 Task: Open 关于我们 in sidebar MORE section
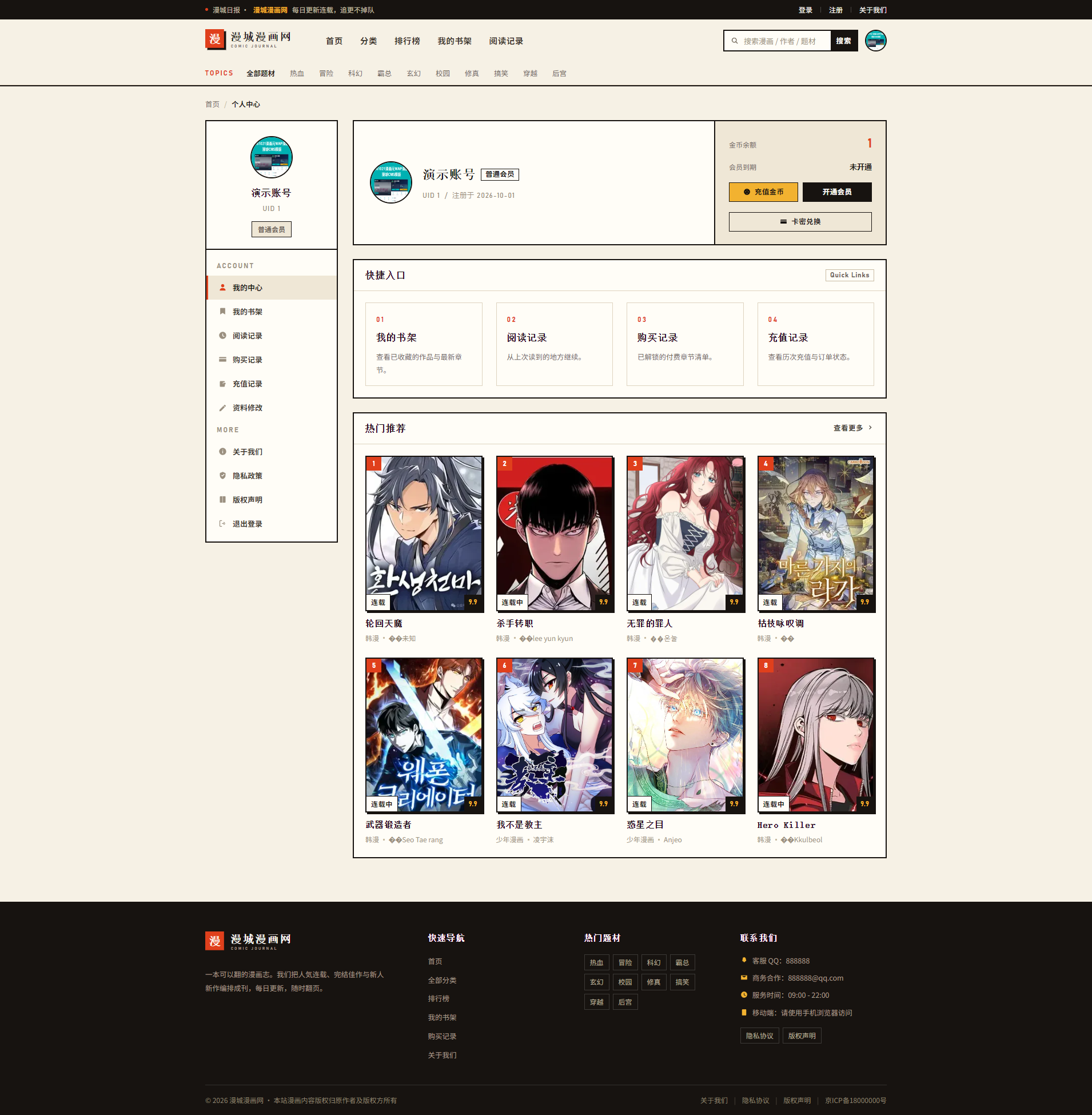[x=271, y=452]
